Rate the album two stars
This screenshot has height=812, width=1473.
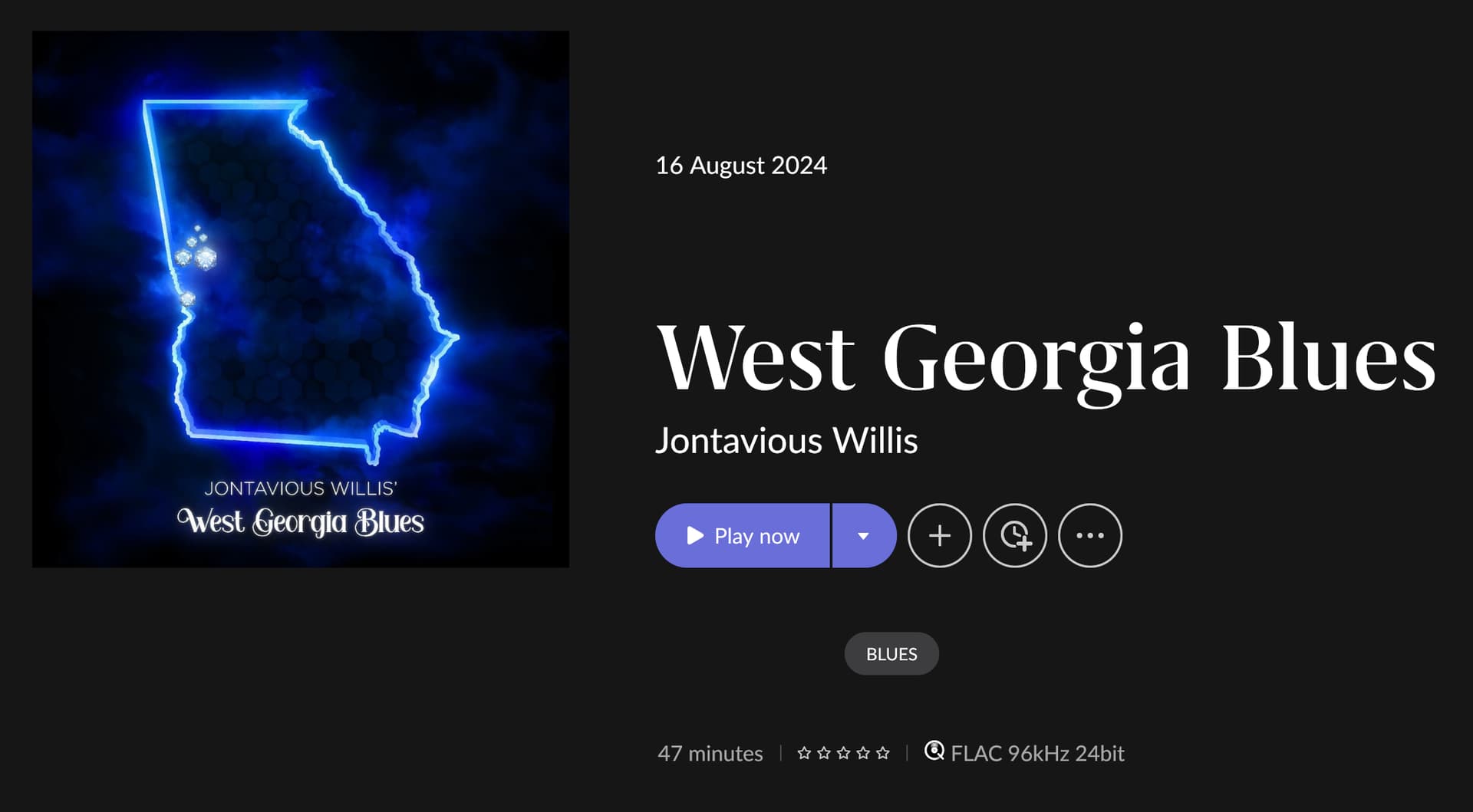point(824,753)
